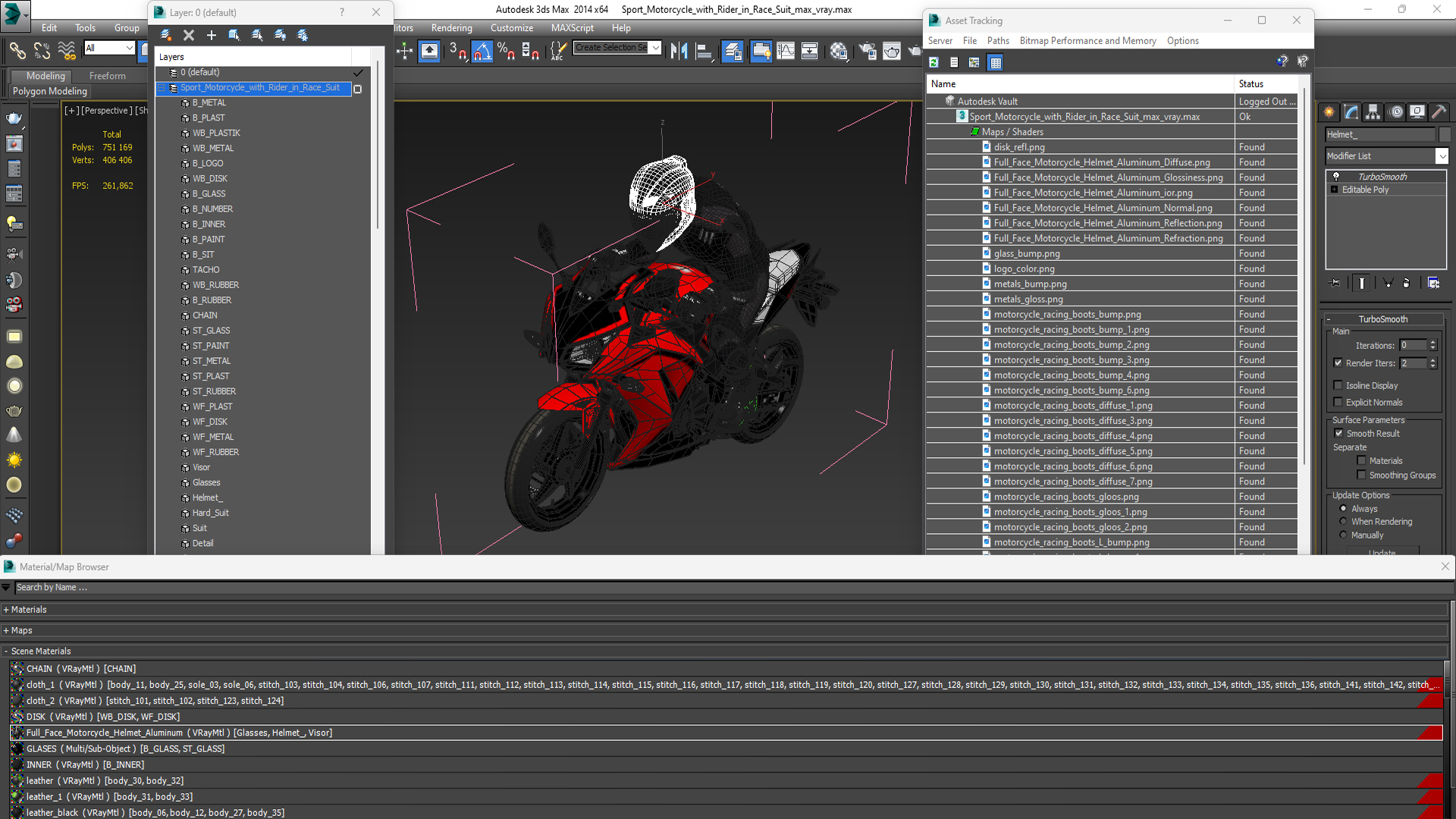Select the Manually update option

pos(1343,535)
